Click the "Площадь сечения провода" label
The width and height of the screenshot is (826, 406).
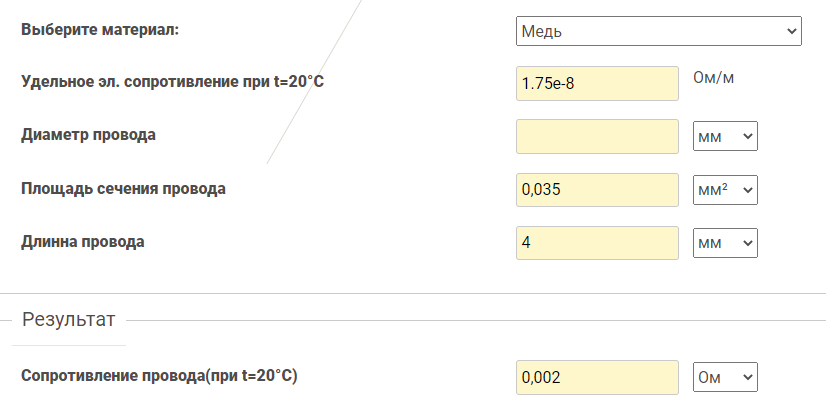click(x=123, y=188)
